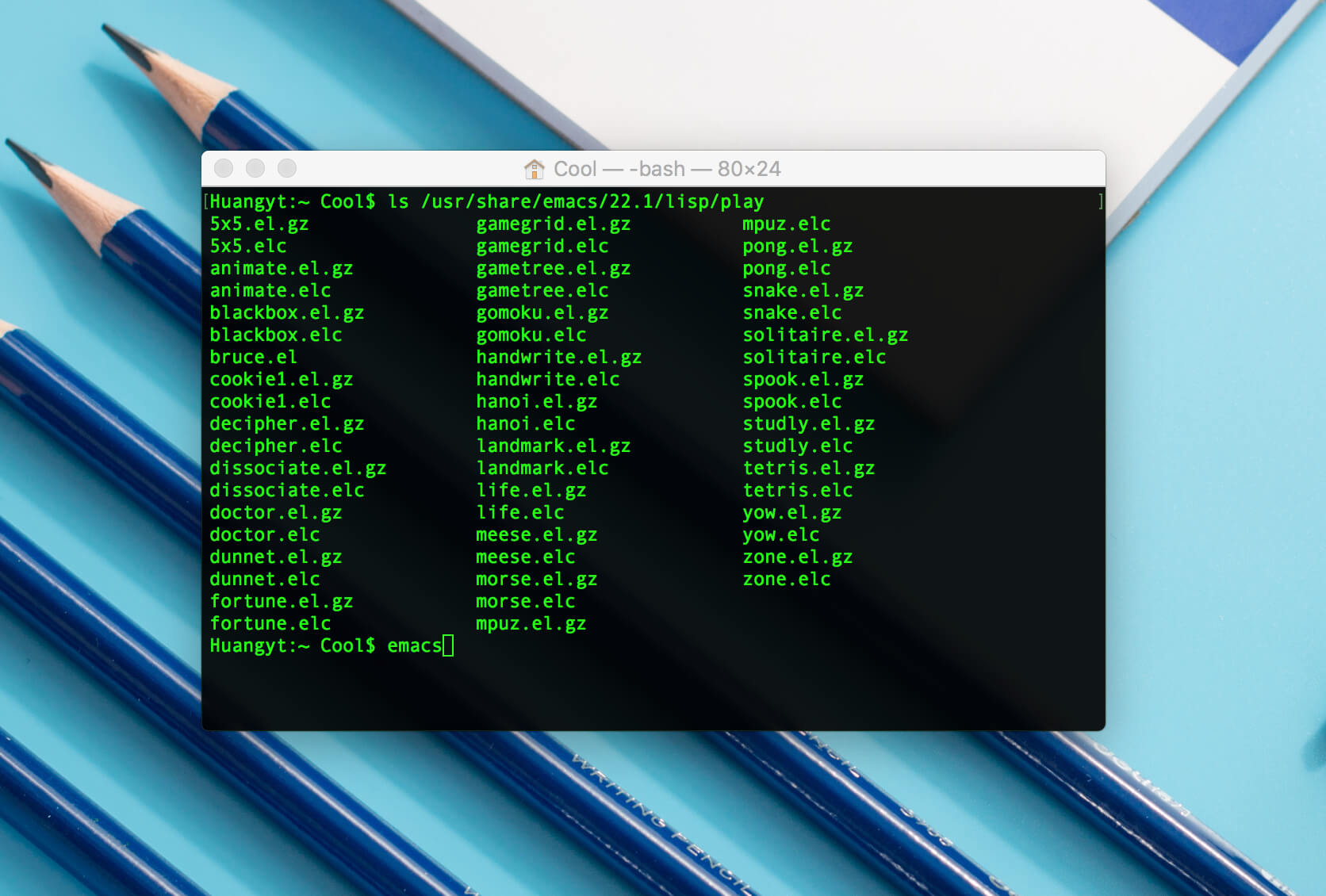Click the file name 'mpuz.el.gz'
The image size is (1326, 896).
(x=531, y=623)
